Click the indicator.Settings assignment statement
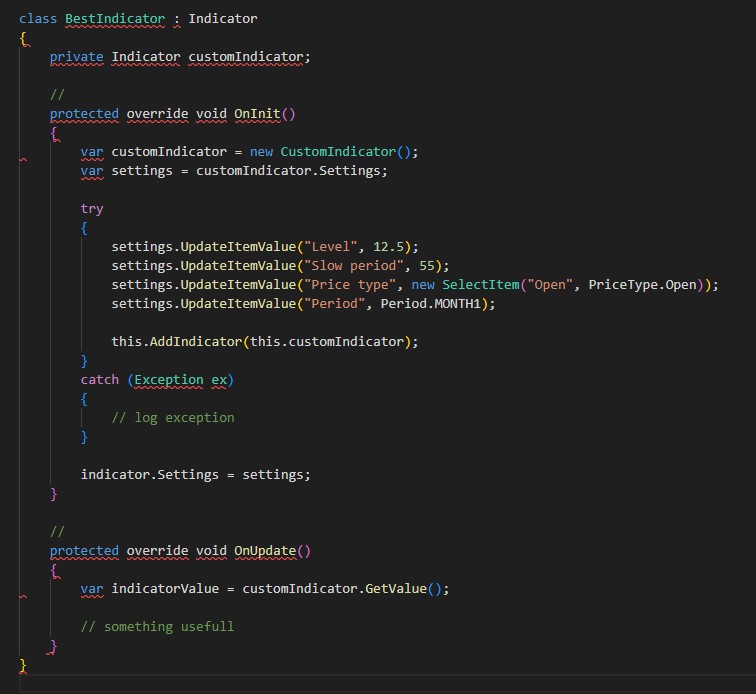This screenshot has height=694, width=756. tap(196, 474)
